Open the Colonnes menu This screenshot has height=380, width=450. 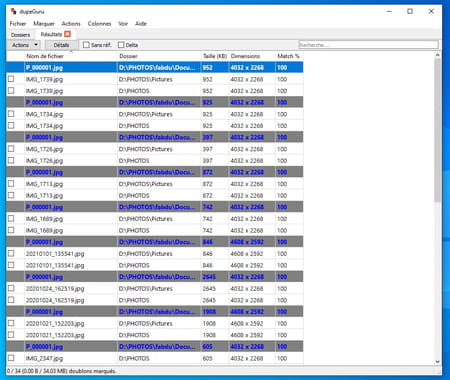(99, 24)
